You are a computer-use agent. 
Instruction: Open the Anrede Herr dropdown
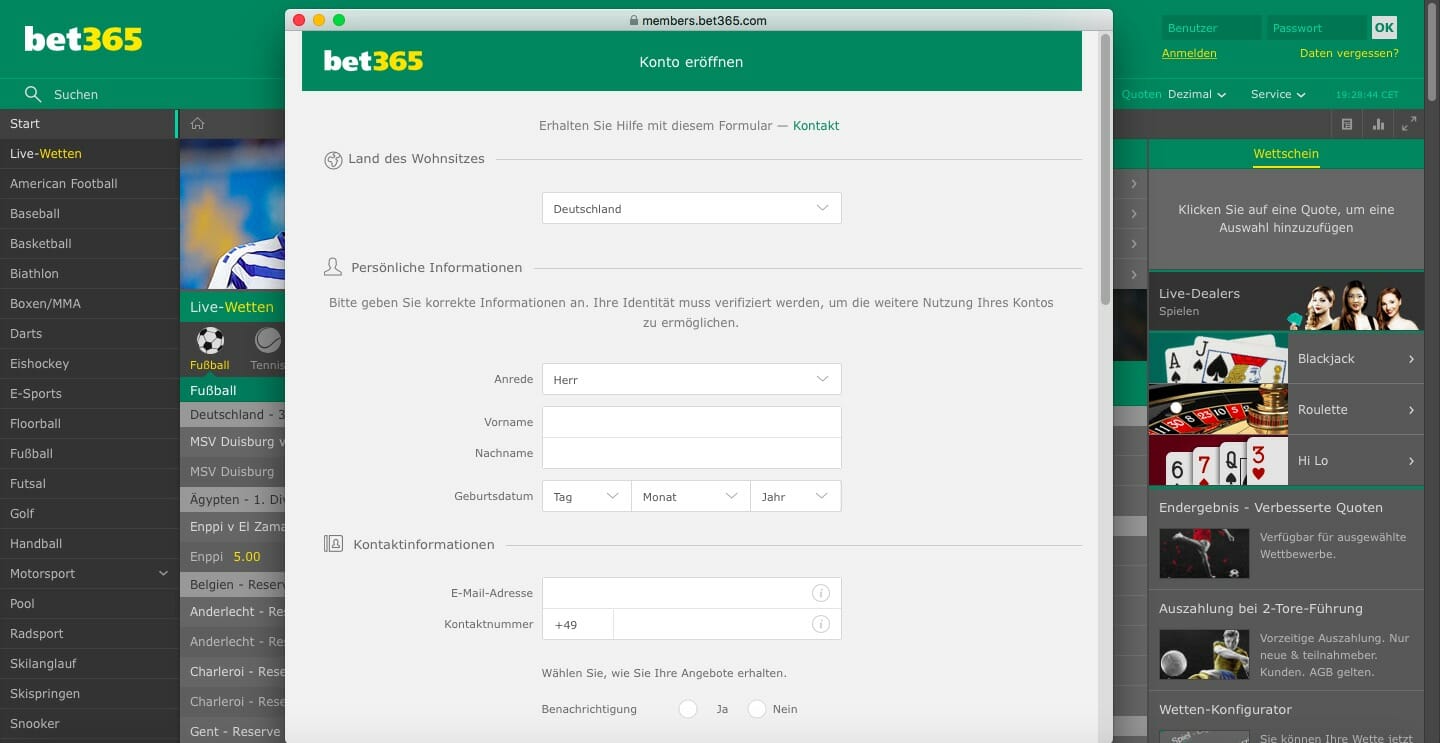(x=691, y=379)
